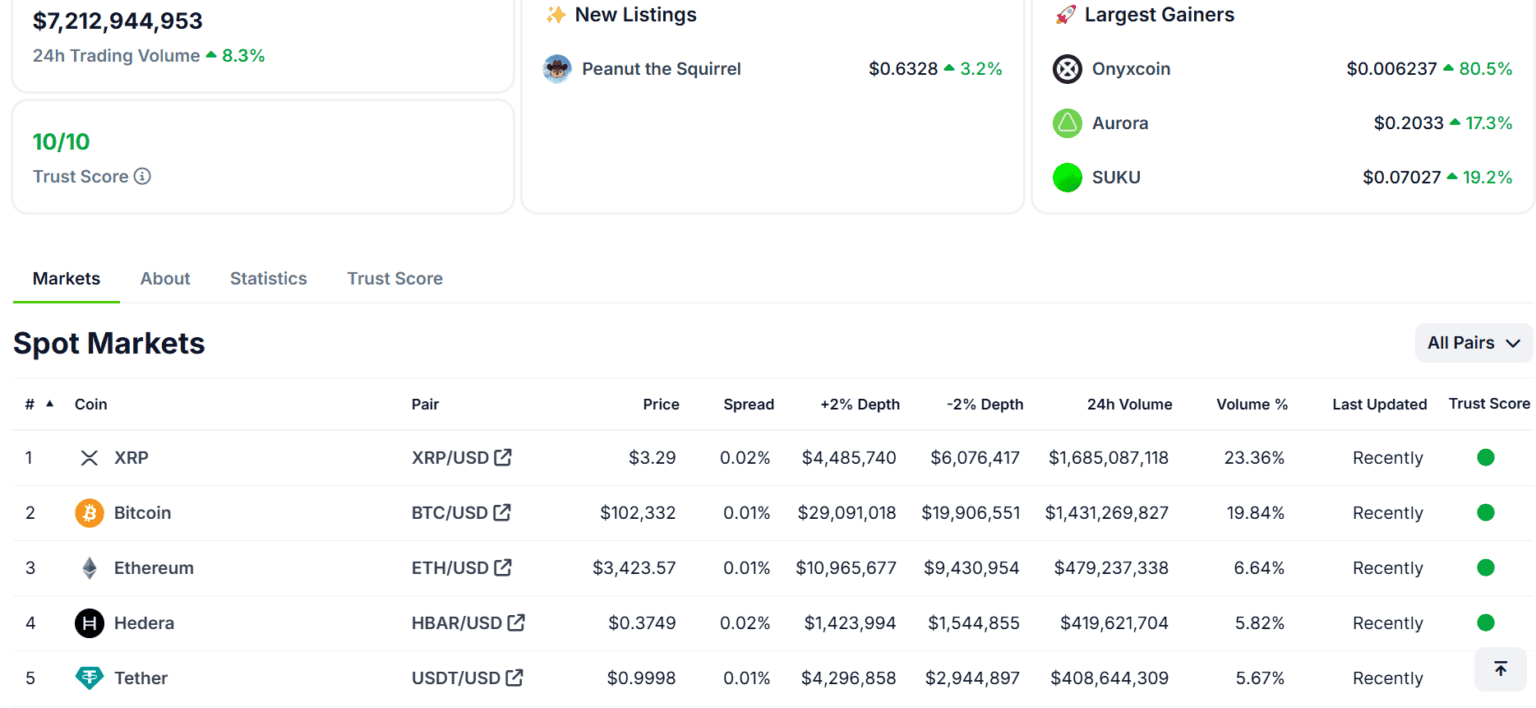Sort by Volume % column header

coord(1252,404)
